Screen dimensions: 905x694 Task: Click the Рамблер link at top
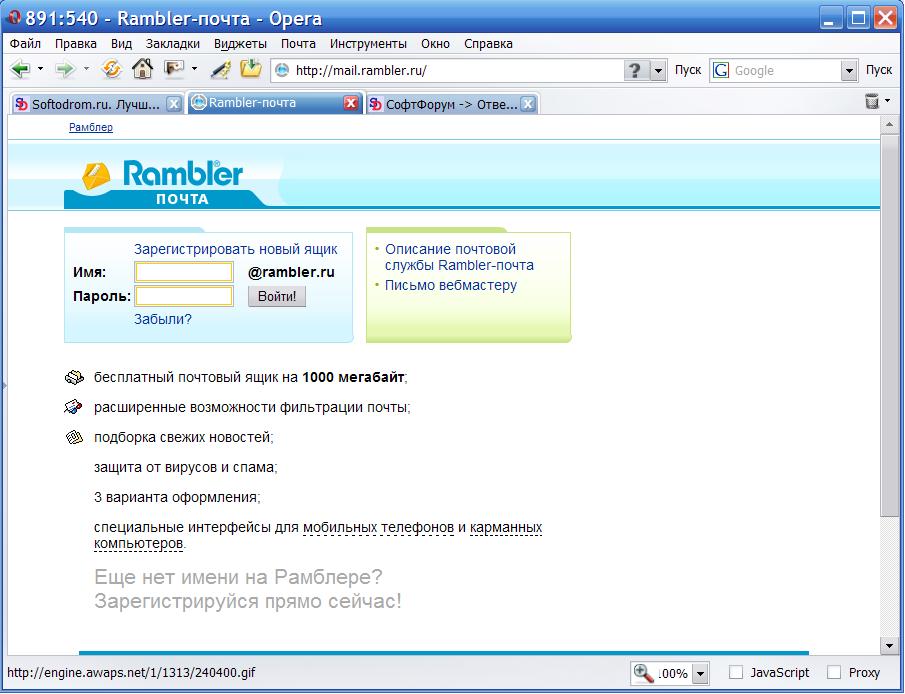(91, 128)
